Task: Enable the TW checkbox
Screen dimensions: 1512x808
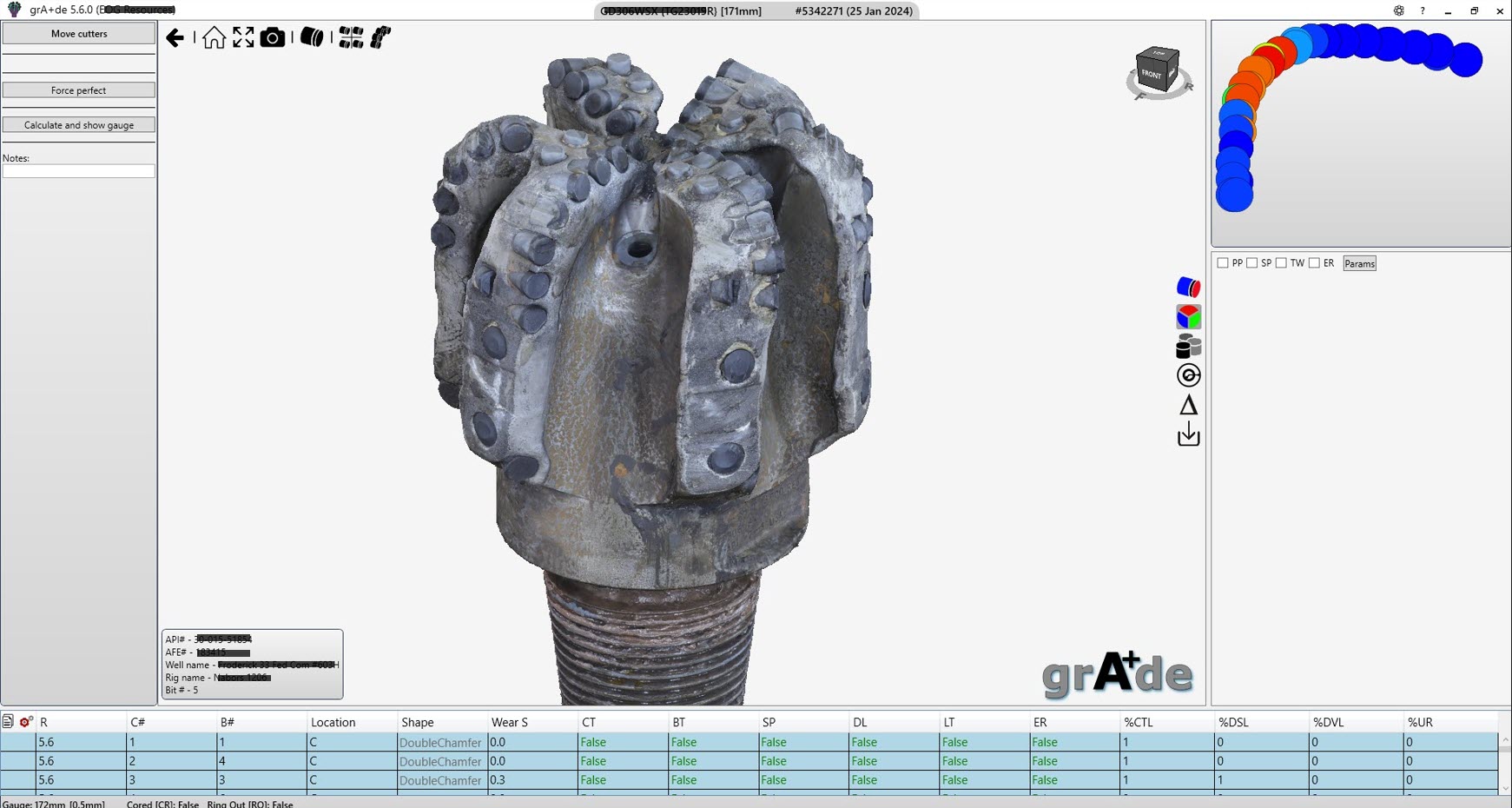Action: [1281, 263]
